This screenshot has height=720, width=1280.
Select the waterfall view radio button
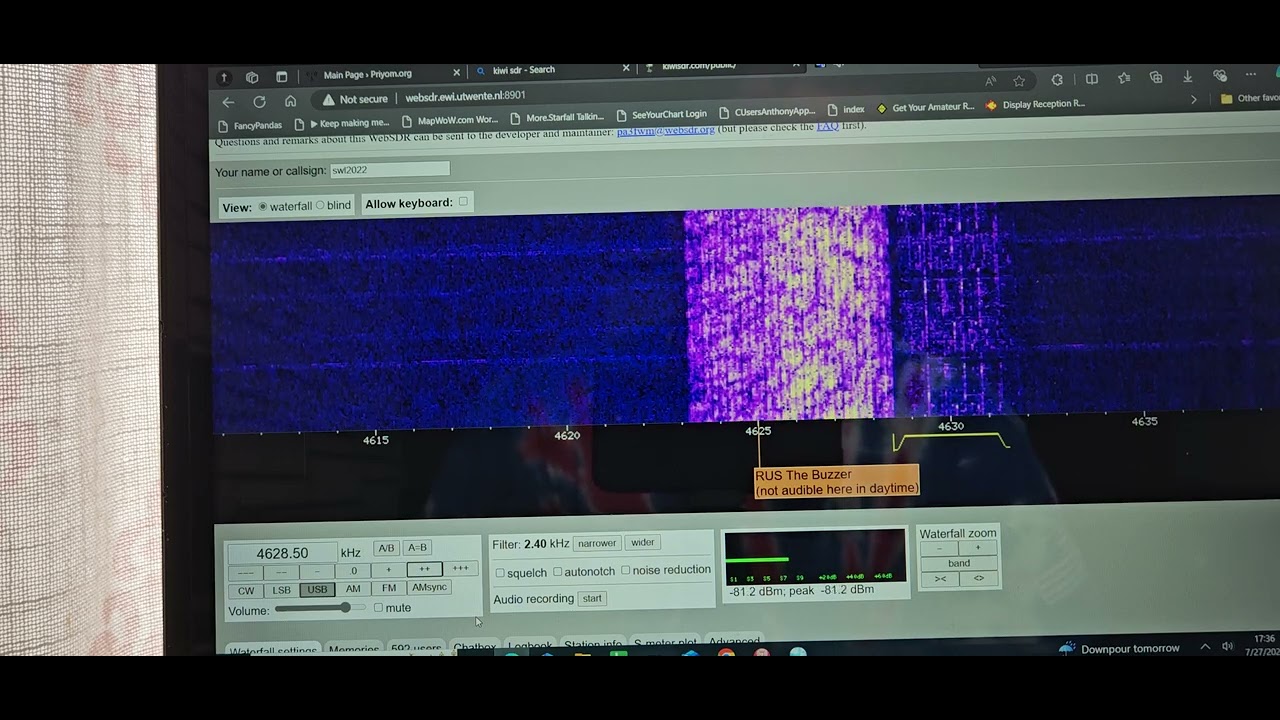tap(263, 206)
